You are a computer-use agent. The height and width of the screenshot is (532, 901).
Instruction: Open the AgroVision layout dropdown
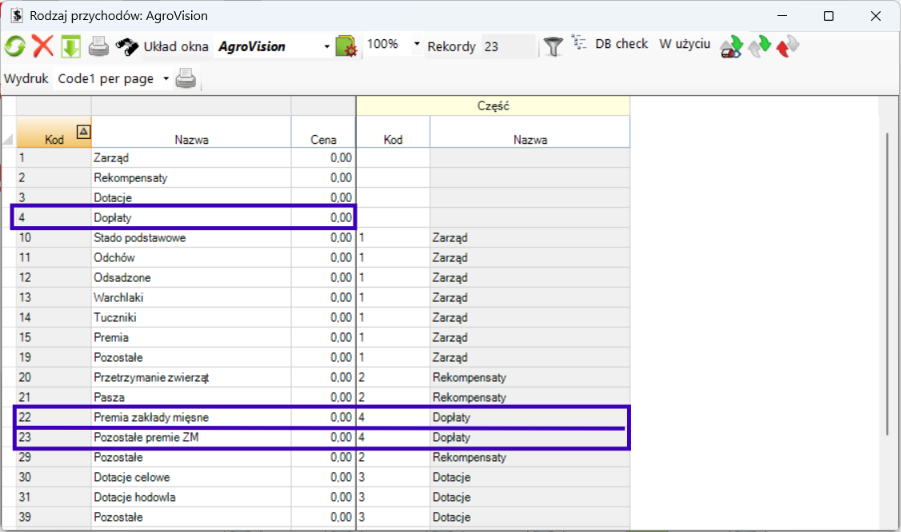(326, 47)
